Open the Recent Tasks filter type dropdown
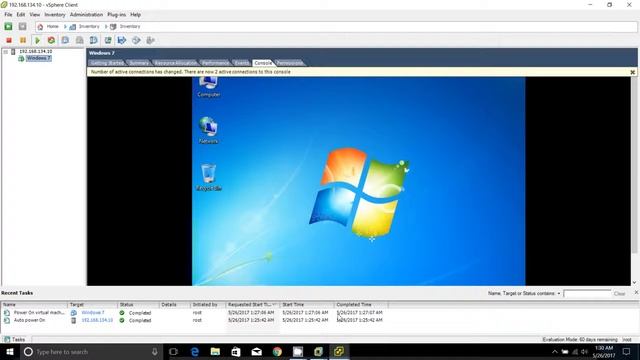 click(x=559, y=293)
